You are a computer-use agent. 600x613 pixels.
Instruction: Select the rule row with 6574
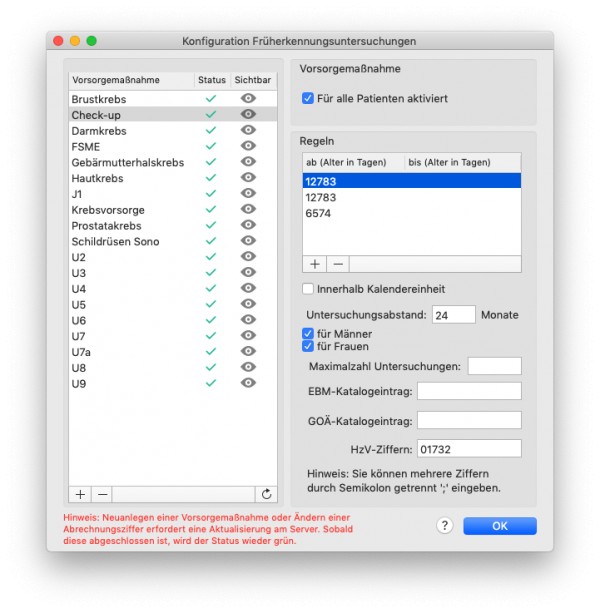[x=412, y=213]
